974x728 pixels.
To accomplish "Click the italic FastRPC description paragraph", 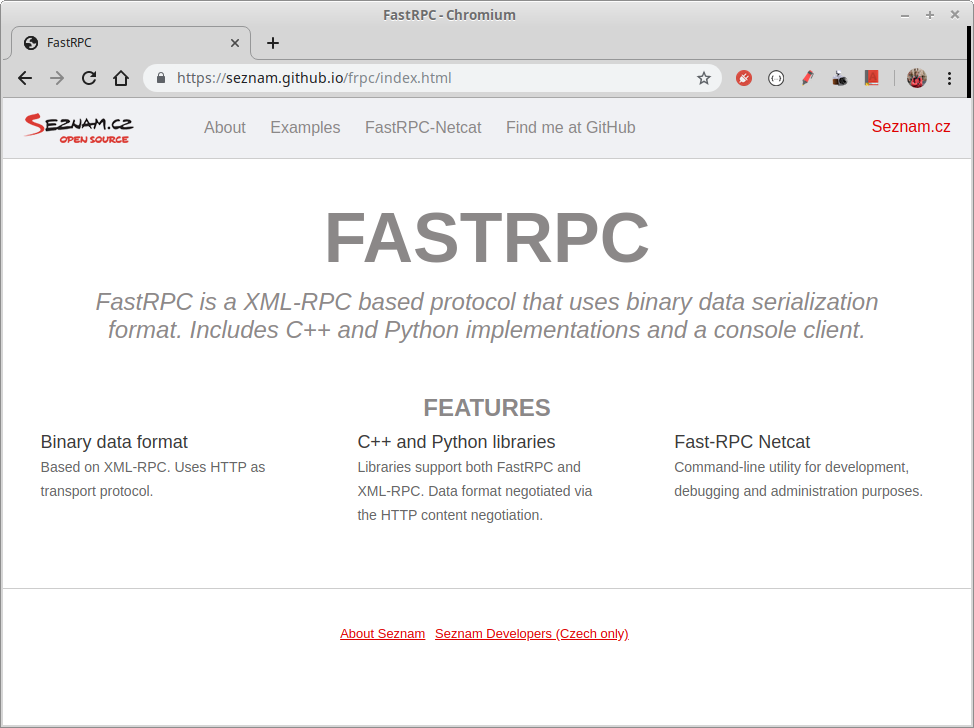I will 487,316.
